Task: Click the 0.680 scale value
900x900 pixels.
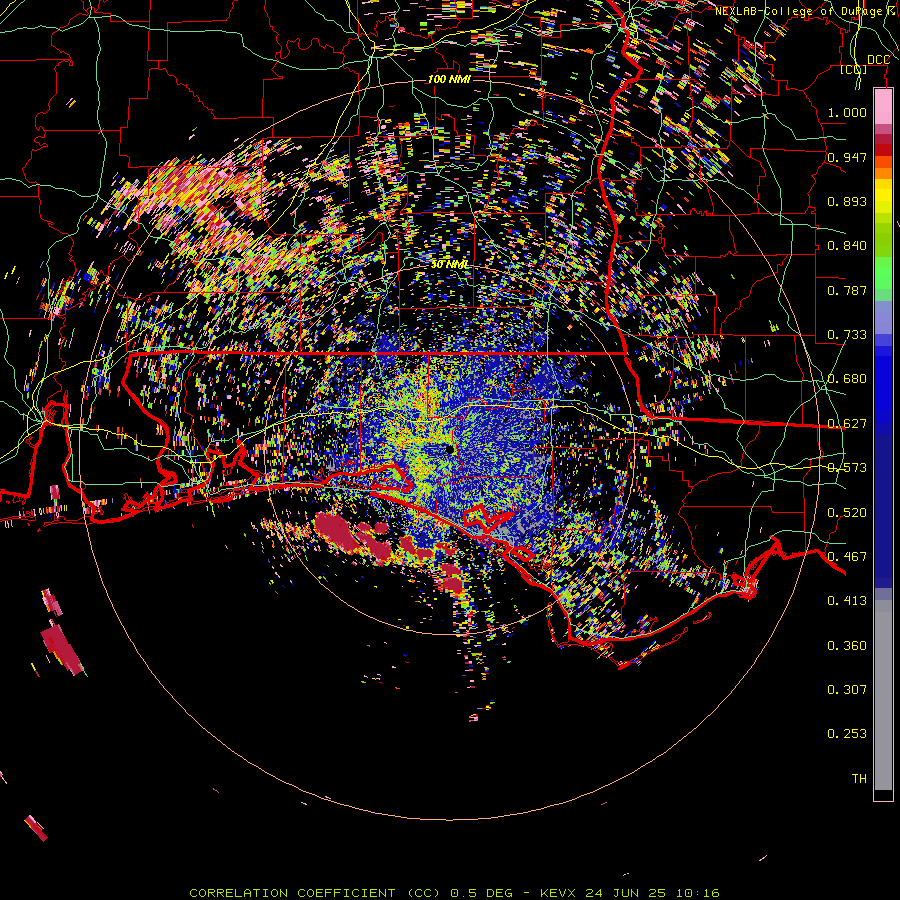Action: (x=847, y=379)
